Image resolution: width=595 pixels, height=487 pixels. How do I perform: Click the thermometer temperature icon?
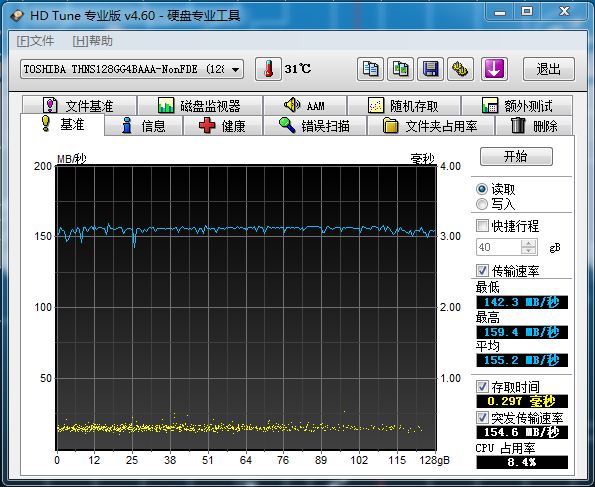[268, 69]
